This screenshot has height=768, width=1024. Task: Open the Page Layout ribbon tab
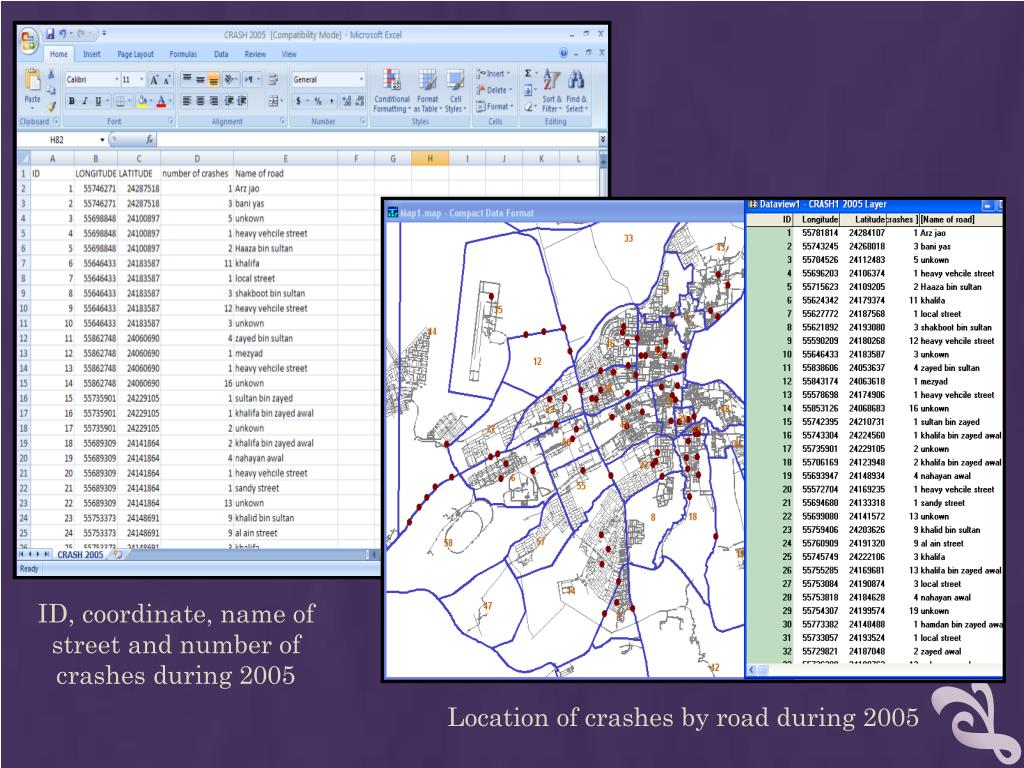pos(135,54)
